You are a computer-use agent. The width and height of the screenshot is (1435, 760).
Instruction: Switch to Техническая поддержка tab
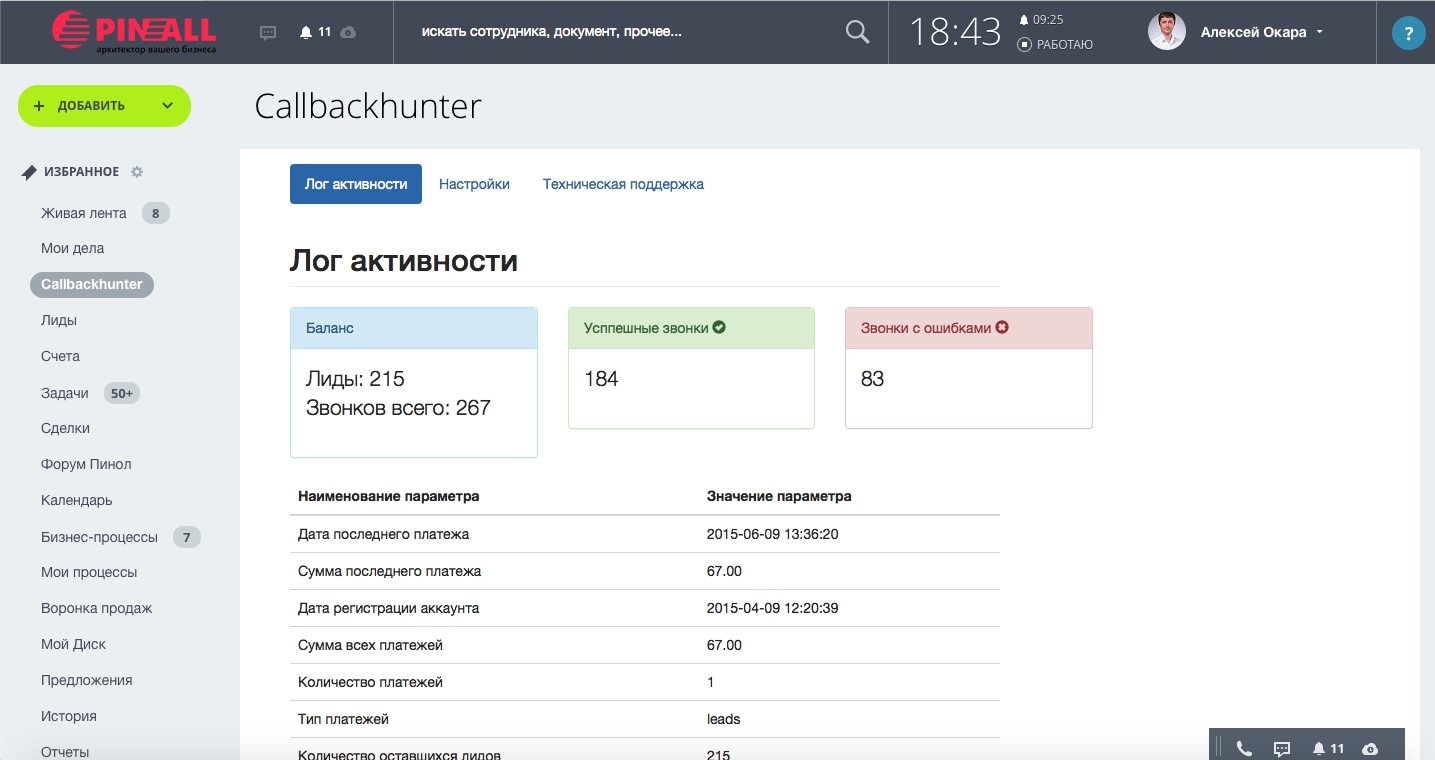623,184
